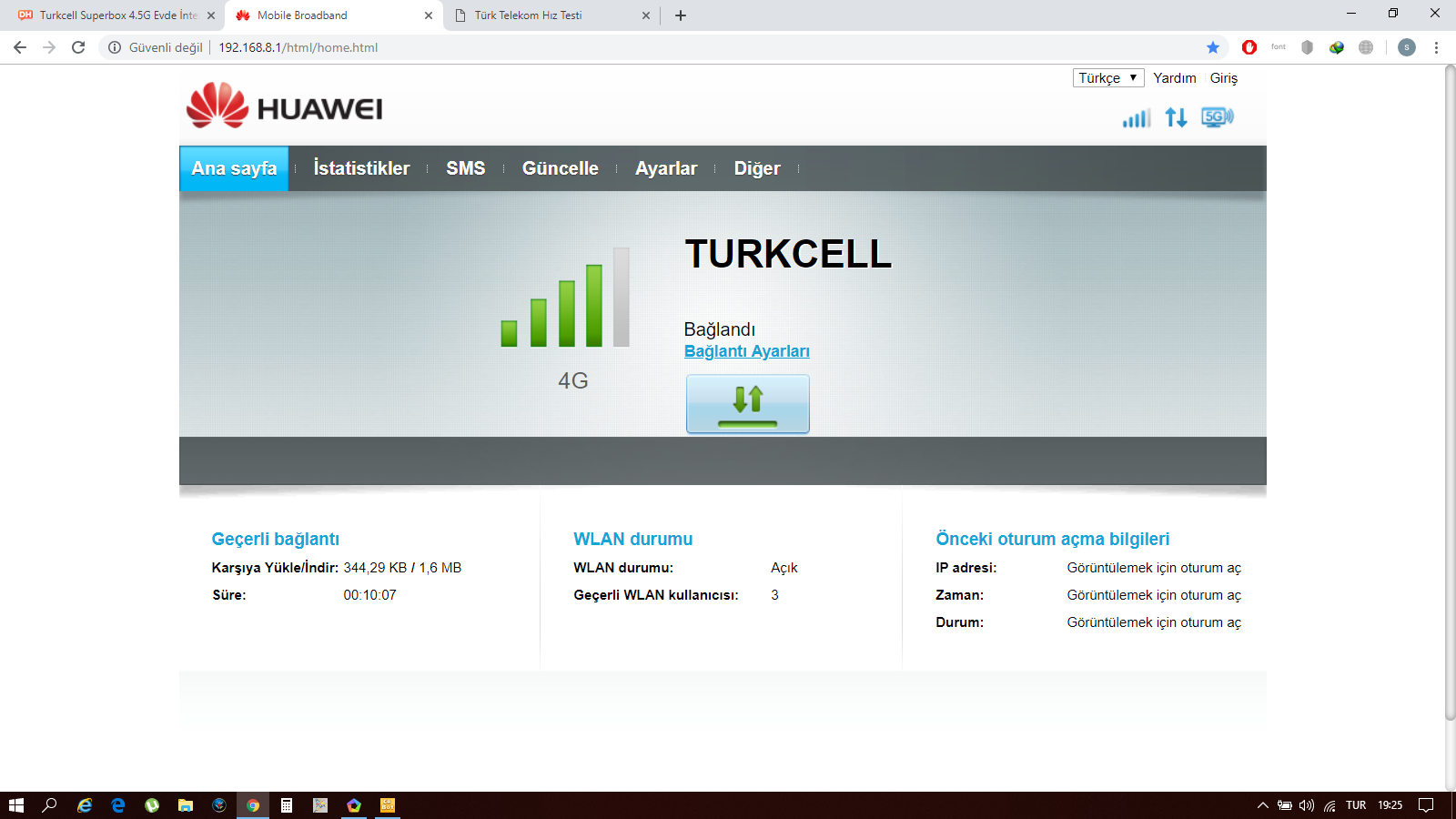Screen dimensions: 1456x819
Task: Go forward in browser history
Action: [49, 47]
